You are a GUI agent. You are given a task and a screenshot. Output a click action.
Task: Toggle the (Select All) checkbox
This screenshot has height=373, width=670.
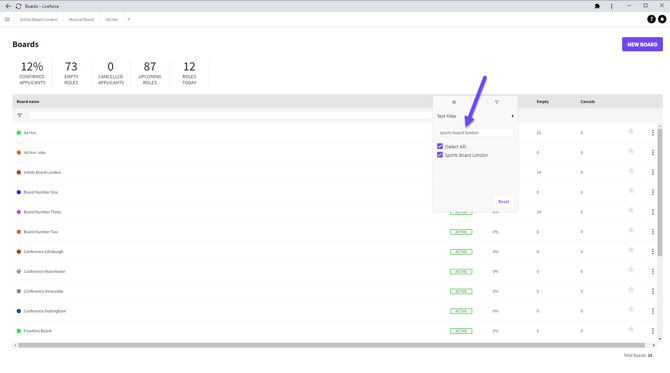[x=440, y=146]
